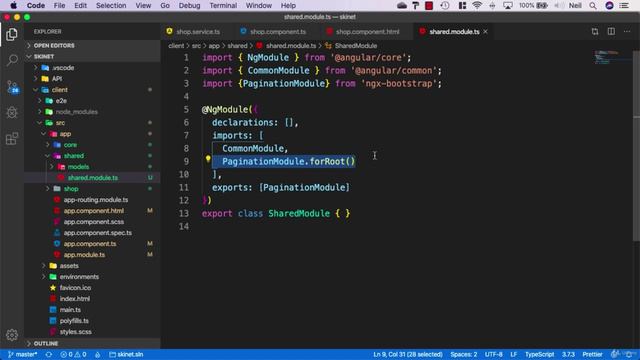
Task: Click the master branch indicator in status bar
Action: pos(22,354)
